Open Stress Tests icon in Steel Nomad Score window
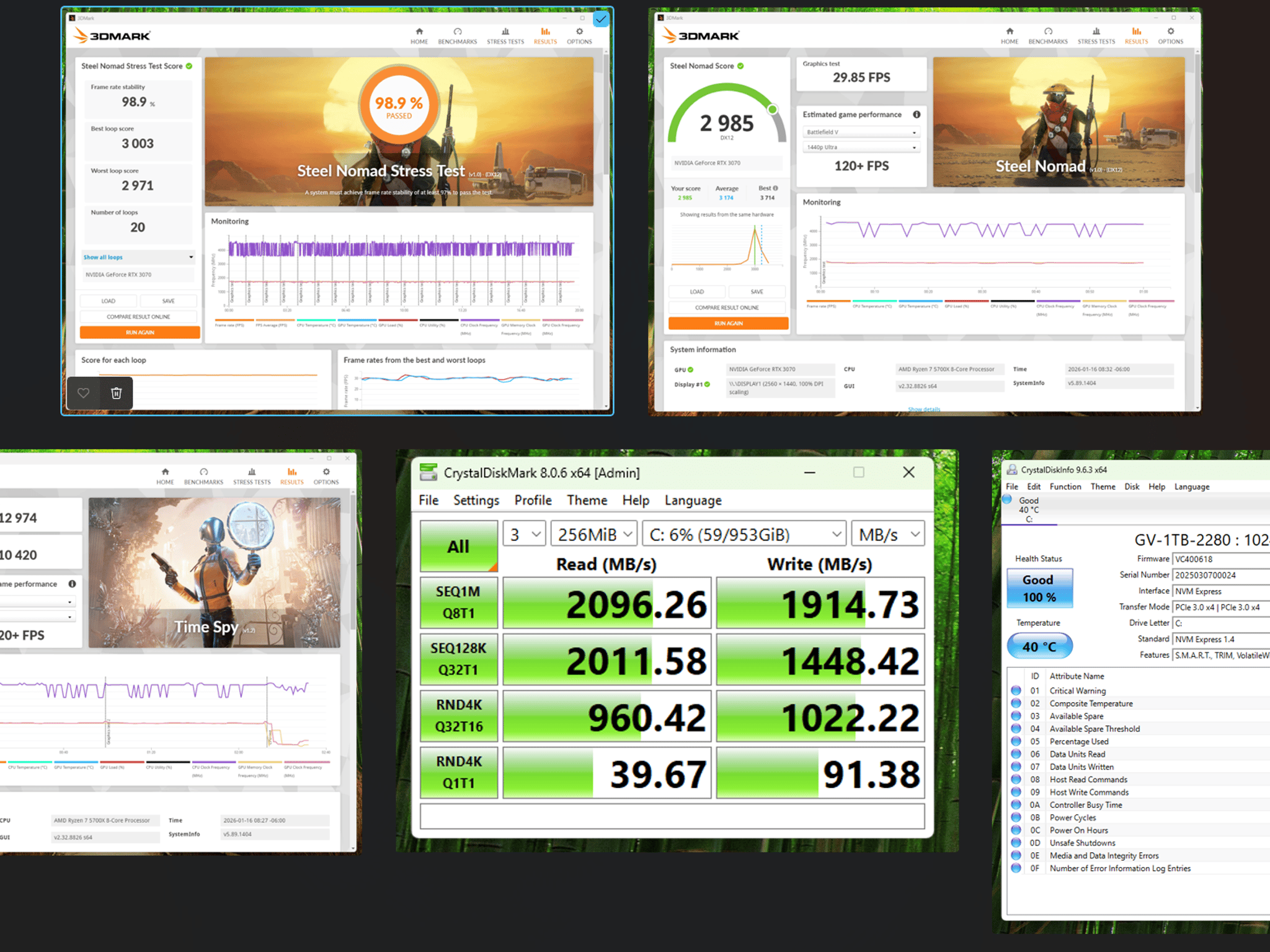Screen dimensions: 1270x952 tap(1096, 32)
